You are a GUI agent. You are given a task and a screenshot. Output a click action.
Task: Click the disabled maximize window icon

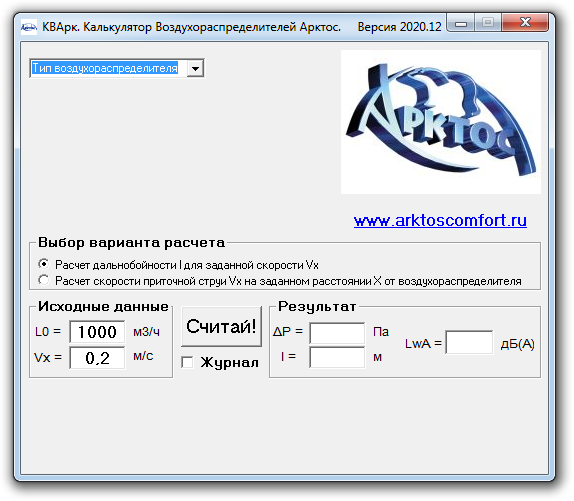[x=488, y=23]
